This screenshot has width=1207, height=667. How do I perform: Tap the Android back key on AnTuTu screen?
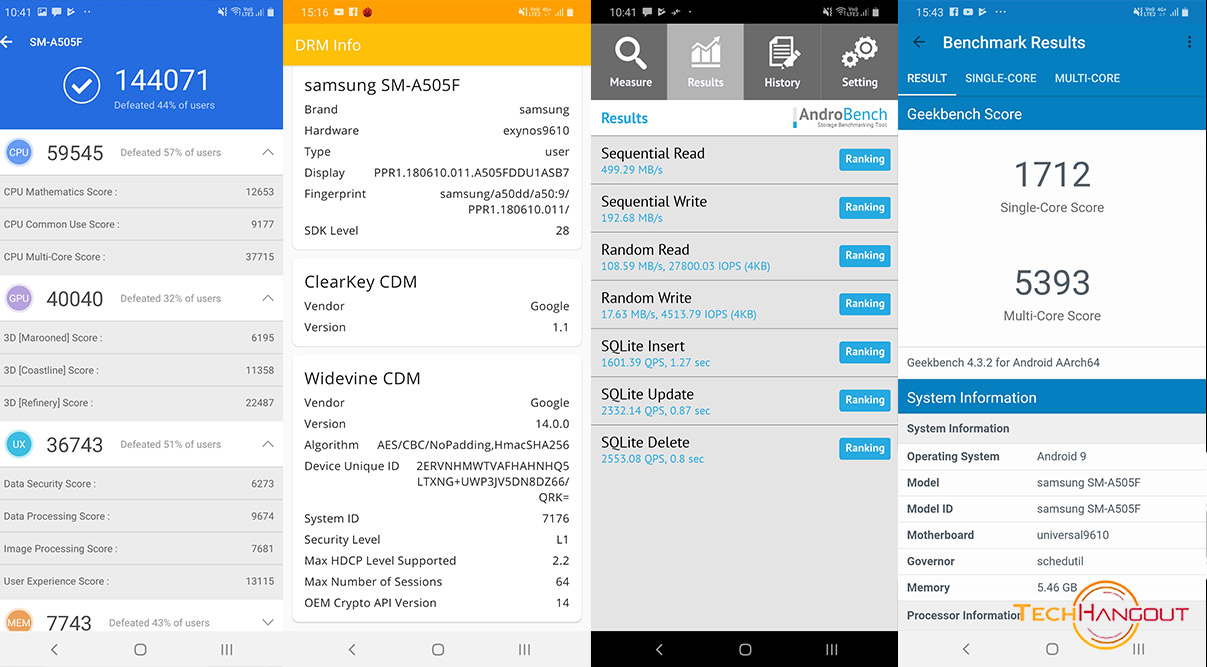coord(54,649)
